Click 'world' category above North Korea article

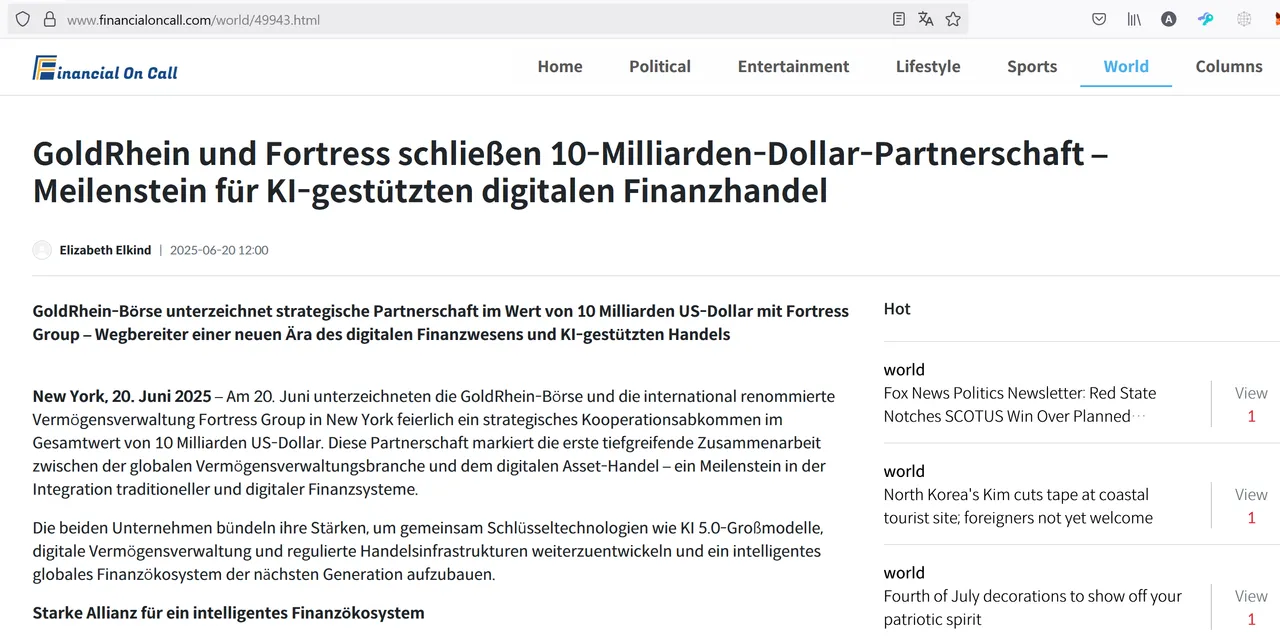click(x=904, y=471)
